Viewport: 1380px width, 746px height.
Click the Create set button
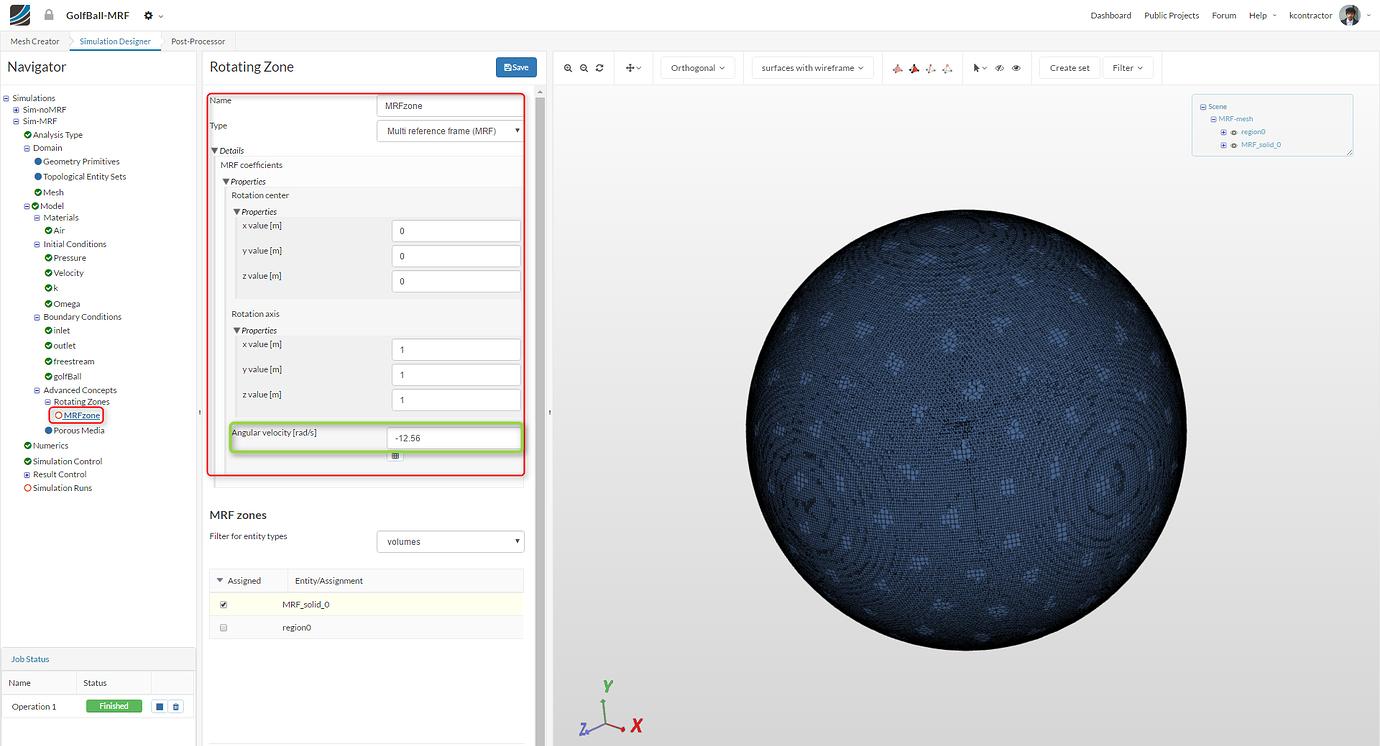pos(1069,67)
